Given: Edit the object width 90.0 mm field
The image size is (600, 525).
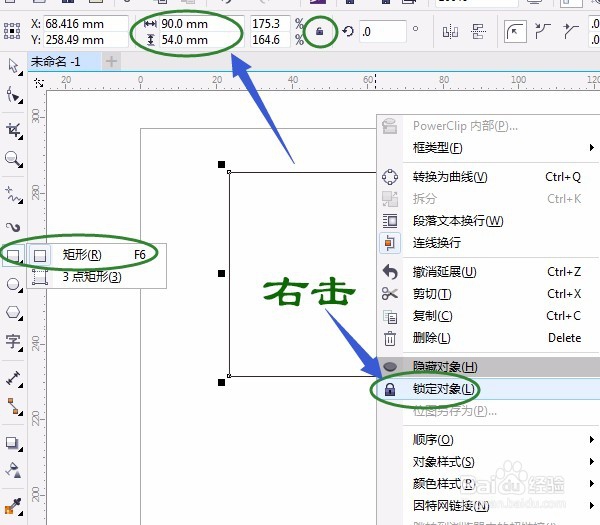Looking at the screenshot, I should [201, 24].
